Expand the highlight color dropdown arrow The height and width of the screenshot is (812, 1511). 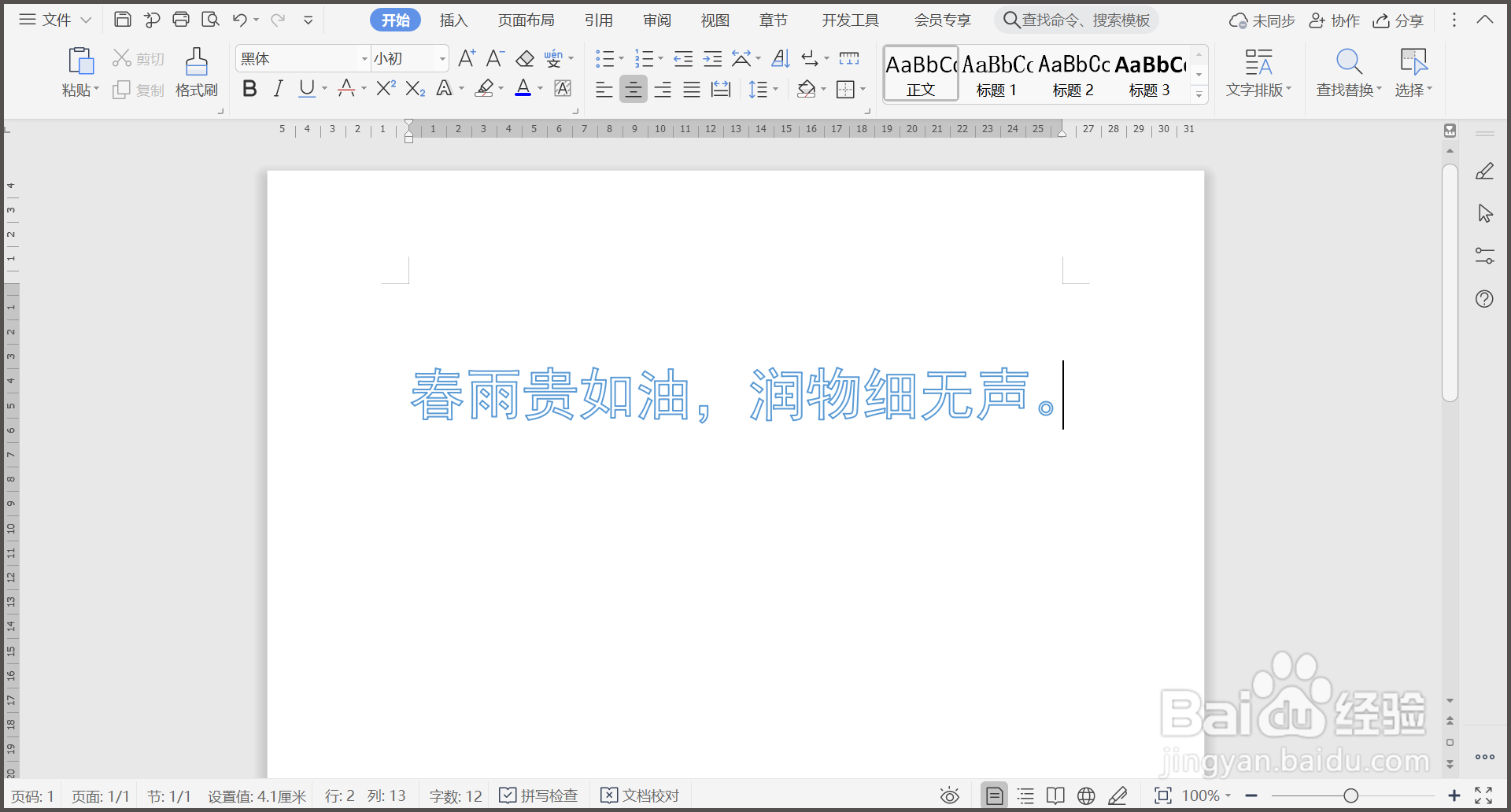501,89
